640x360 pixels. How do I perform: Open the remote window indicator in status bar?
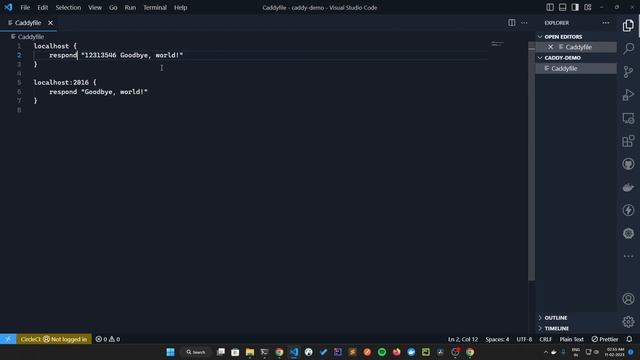pos(8,339)
